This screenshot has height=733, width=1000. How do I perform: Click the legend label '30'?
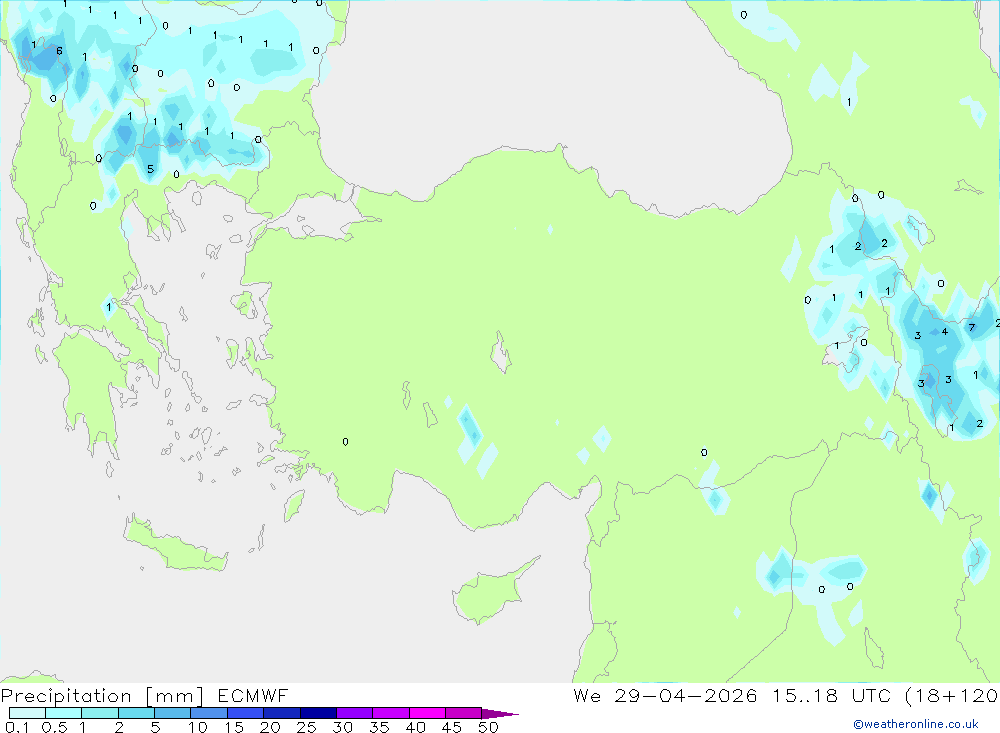pos(343,727)
